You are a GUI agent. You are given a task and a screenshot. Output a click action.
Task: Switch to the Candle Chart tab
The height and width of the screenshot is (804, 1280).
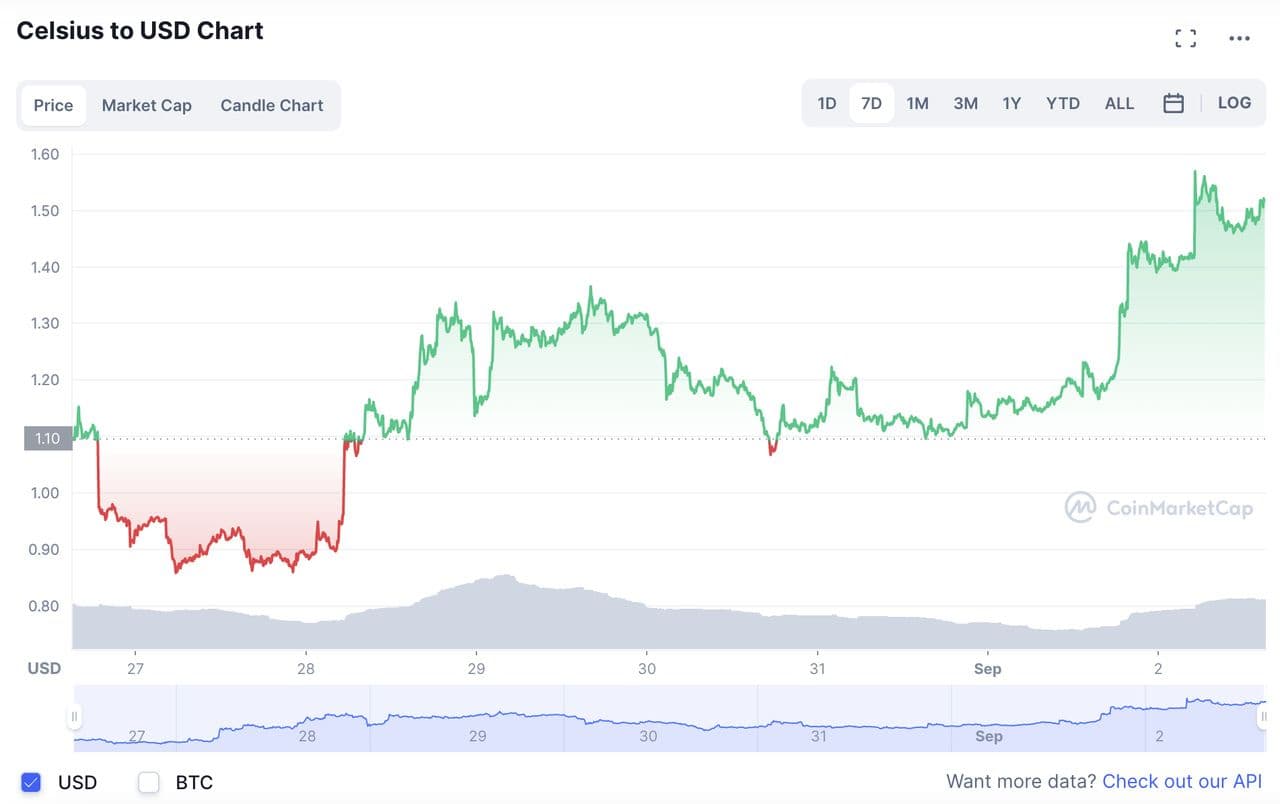(272, 105)
